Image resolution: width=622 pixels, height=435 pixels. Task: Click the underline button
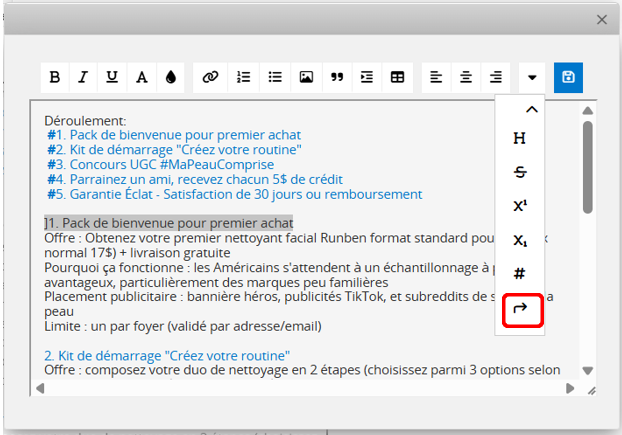click(x=112, y=77)
